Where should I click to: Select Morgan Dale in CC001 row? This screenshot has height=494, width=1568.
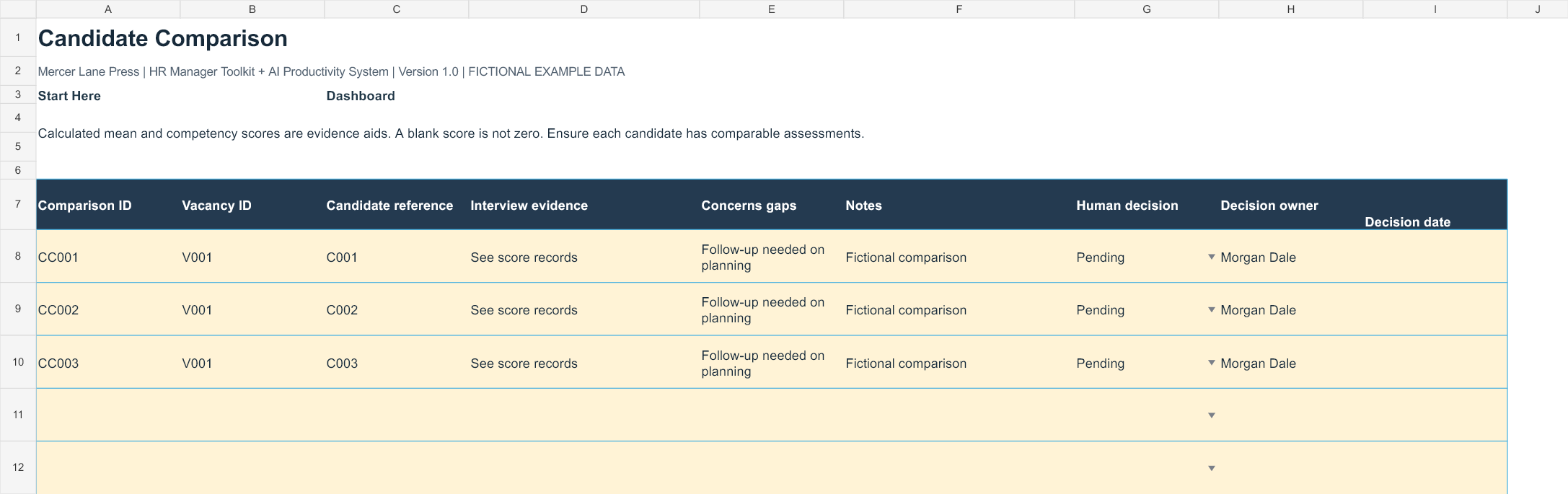[x=1291, y=257]
